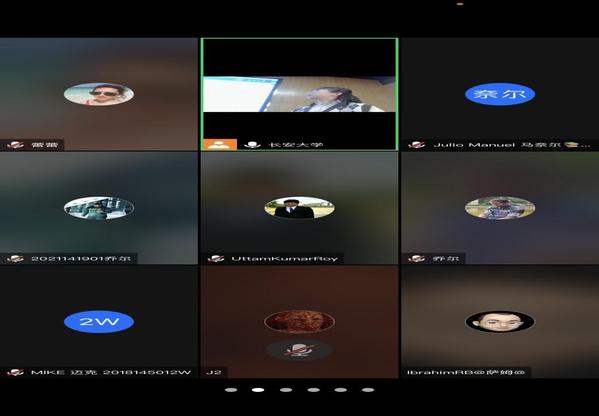The height and width of the screenshot is (416, 599).
Task: Click the blue 奈尔 avatar
Action: pos(500,94)
